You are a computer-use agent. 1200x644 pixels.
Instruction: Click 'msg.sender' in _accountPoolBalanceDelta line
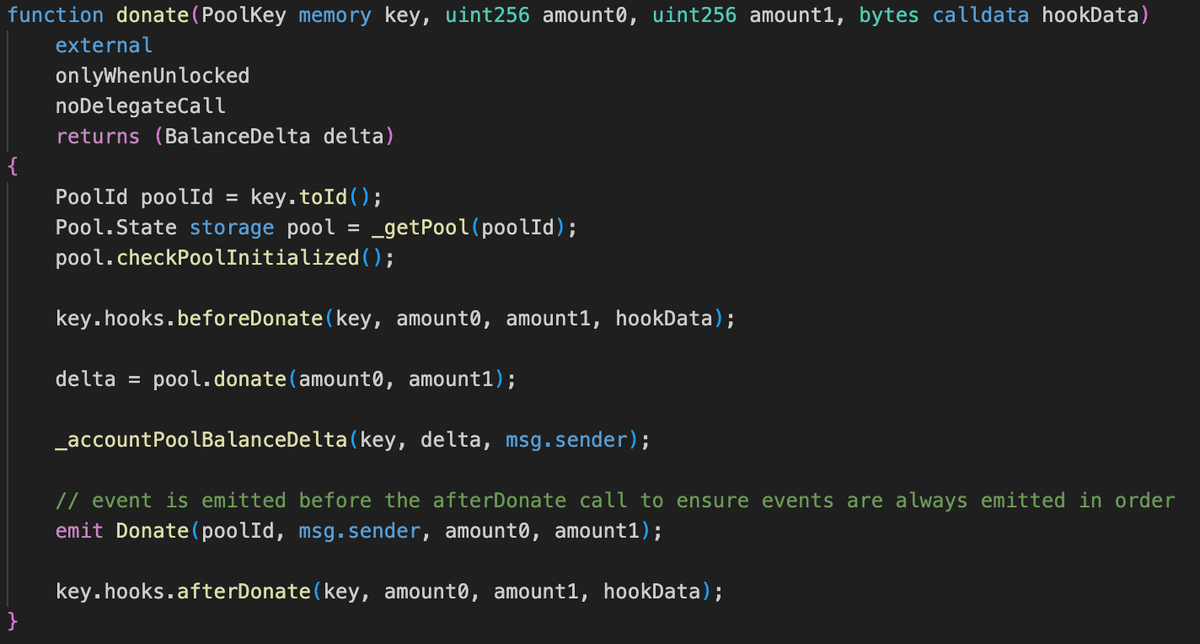coord(566,440)
